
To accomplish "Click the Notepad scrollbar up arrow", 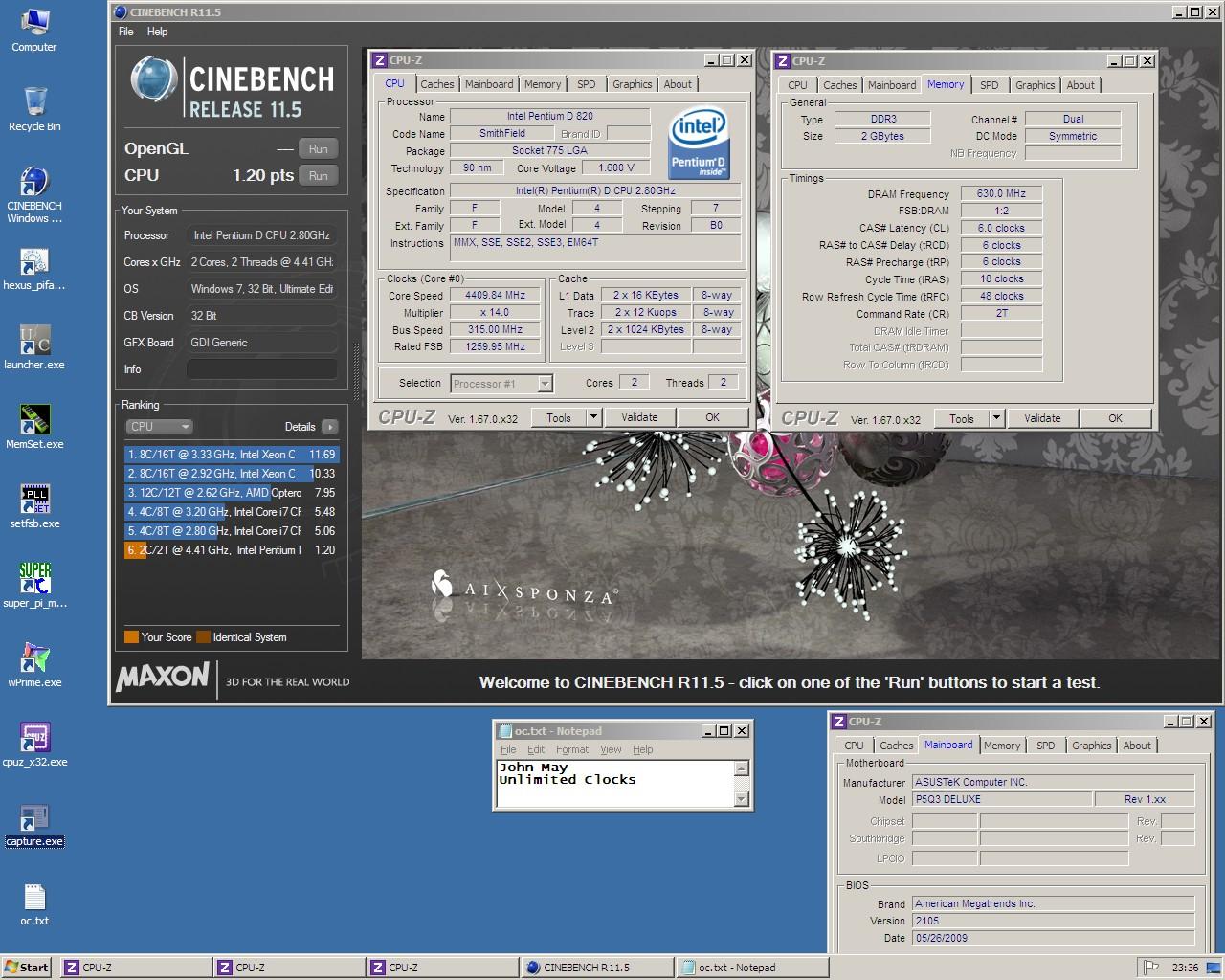I will pyautogui.click(x=741, y=768).
